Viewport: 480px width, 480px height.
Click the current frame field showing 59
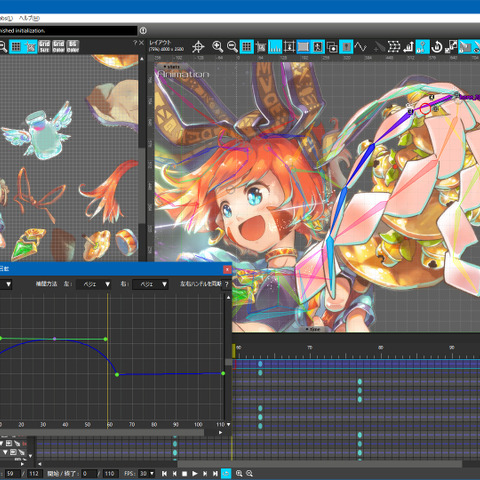[12, 474]
